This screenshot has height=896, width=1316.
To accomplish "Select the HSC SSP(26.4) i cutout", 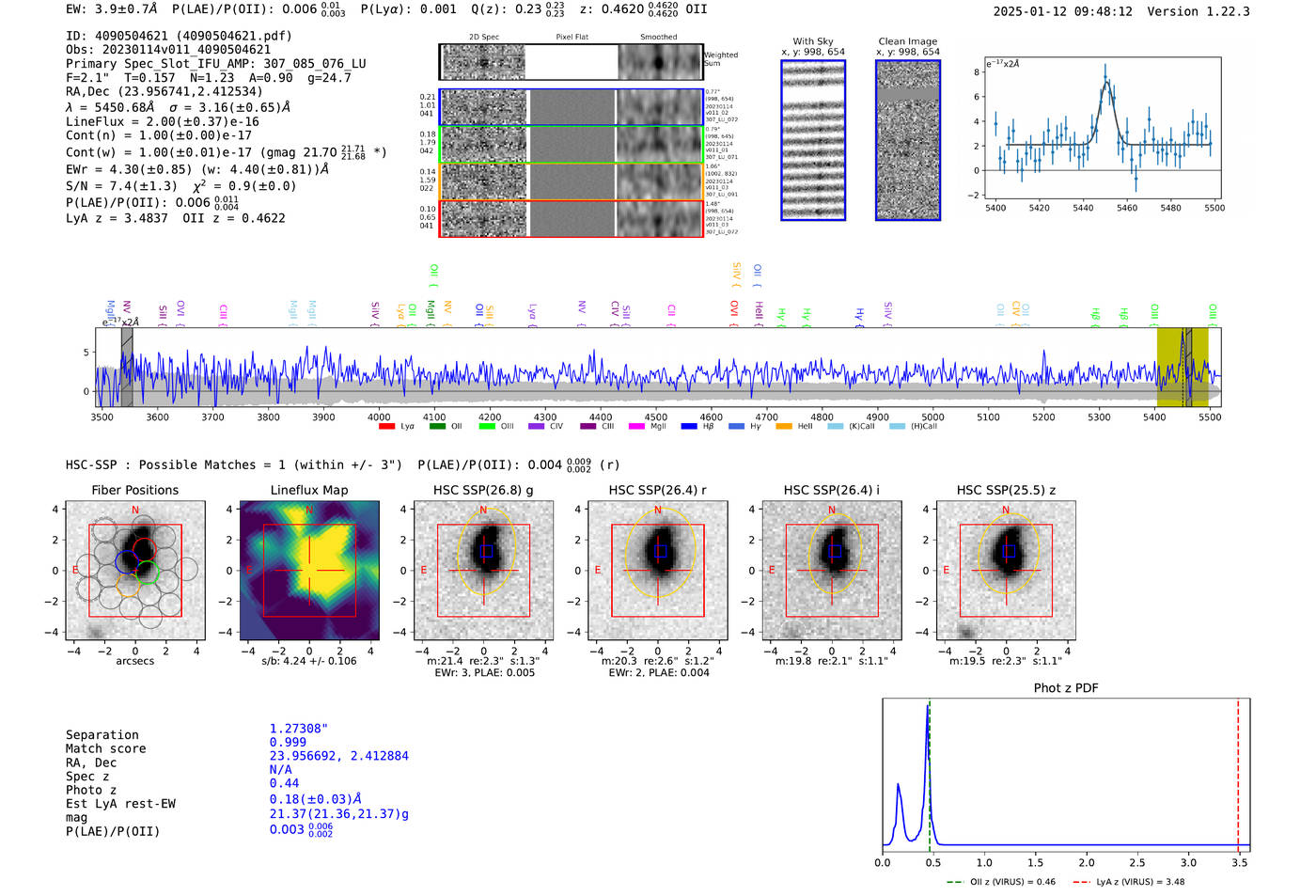I will (832, 570).
